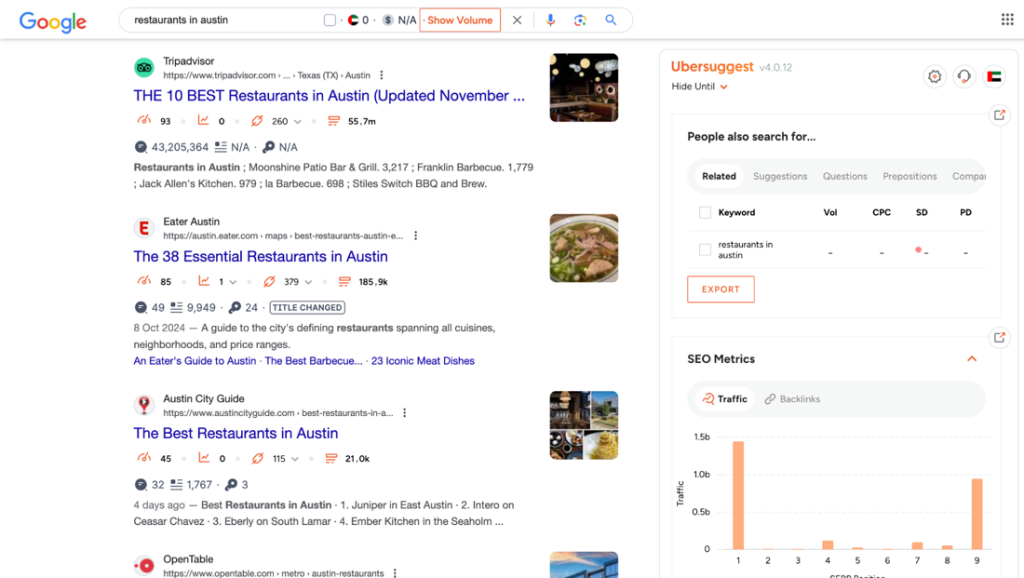
Task: Click the Vol column header
Action: pyautogui.click(x=830, y=212)
